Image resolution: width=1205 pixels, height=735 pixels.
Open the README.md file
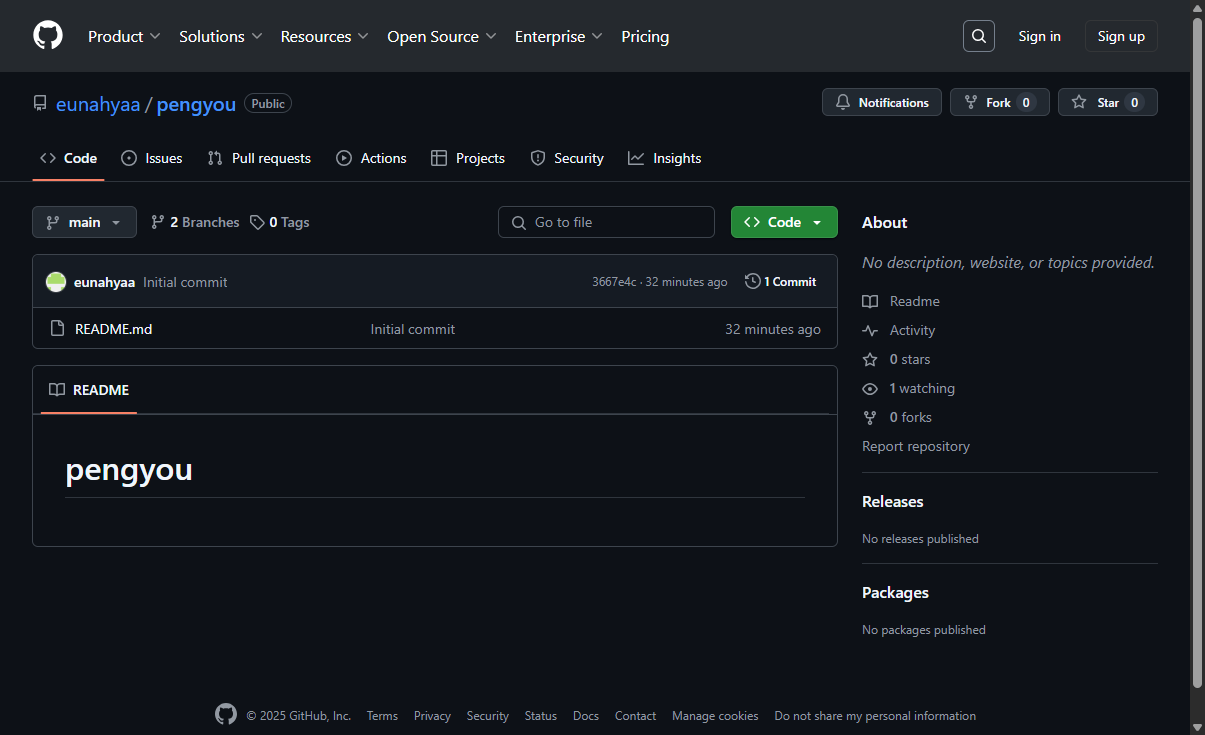click(114, 329)
